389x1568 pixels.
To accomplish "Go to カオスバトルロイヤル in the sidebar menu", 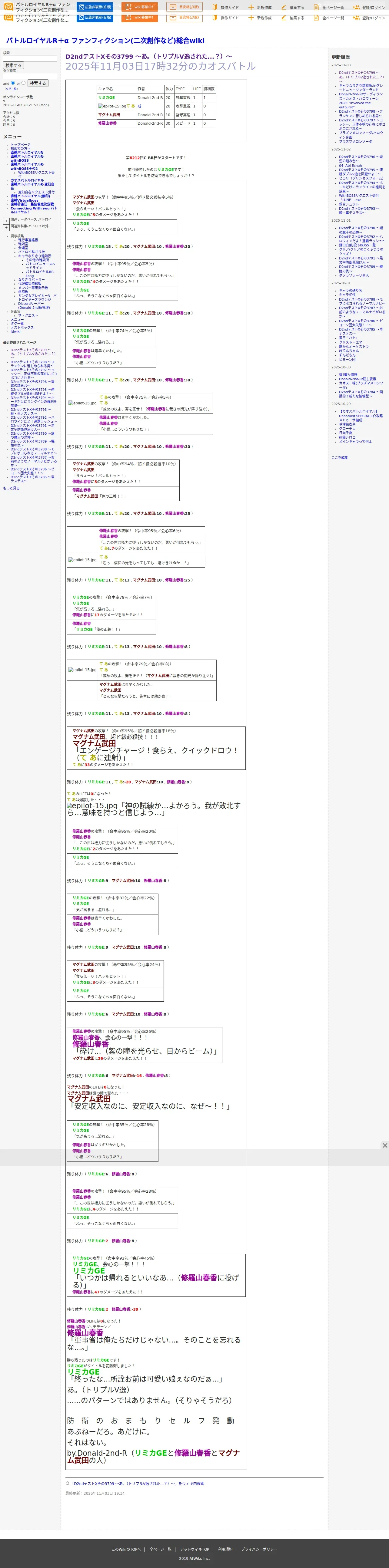I will pos(27,180).
